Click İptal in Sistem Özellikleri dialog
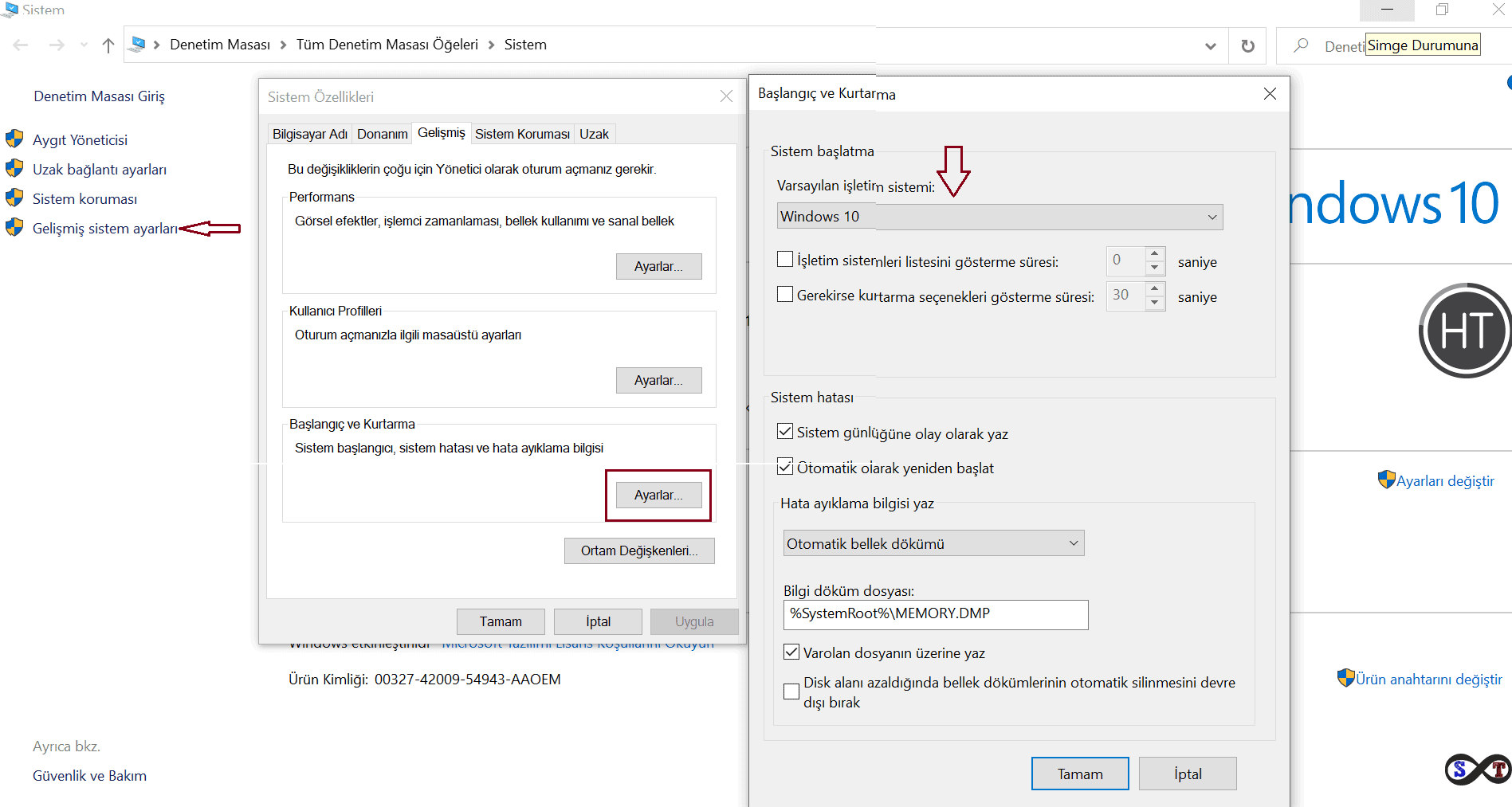This screenshot has width=1512, height=807. click(x=598, y=621)
